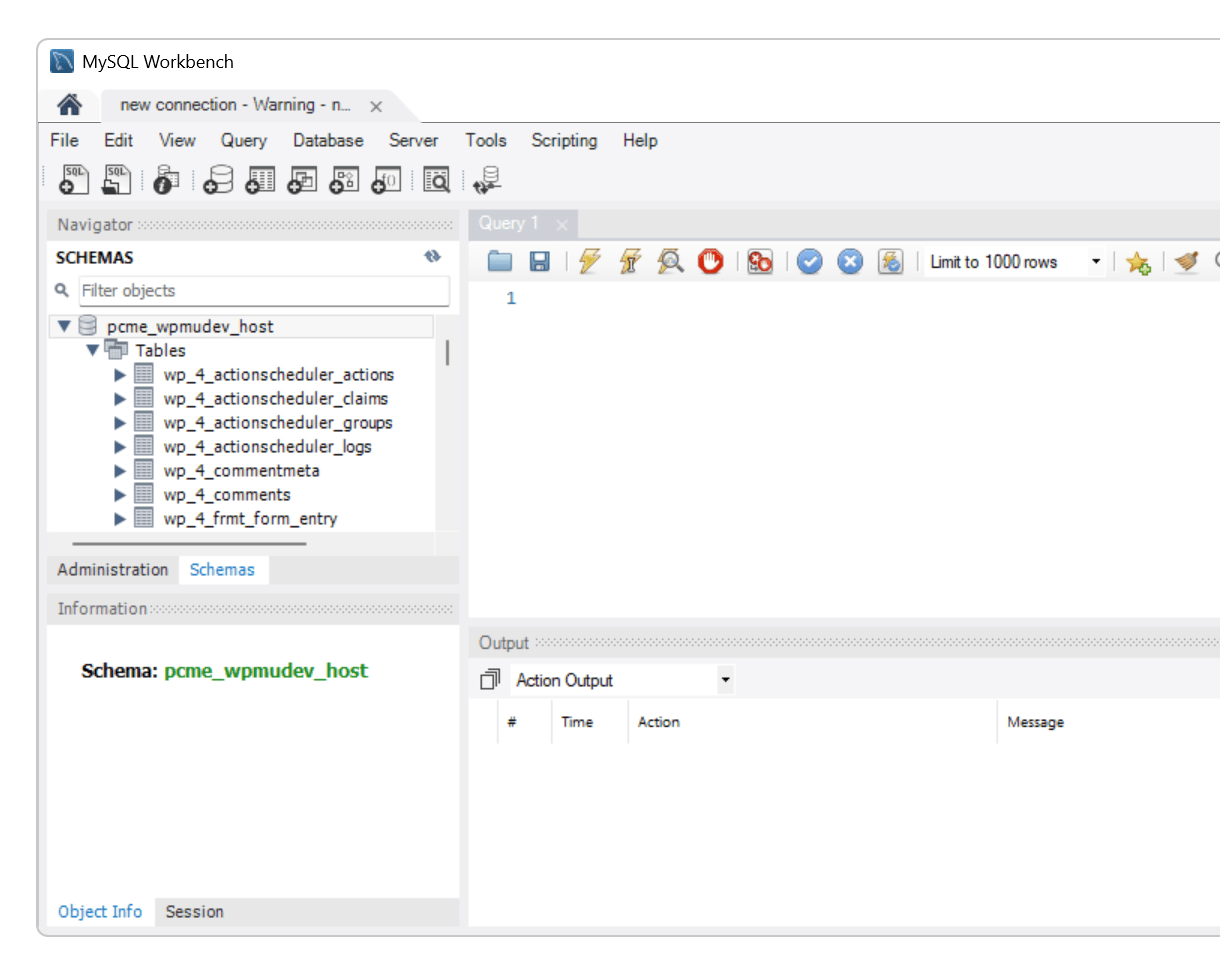The height and width of the screenshot is (979, 1220).
Task: Expand the wp_4_actionscheduler_claims table
Action: tap(120, 399)
